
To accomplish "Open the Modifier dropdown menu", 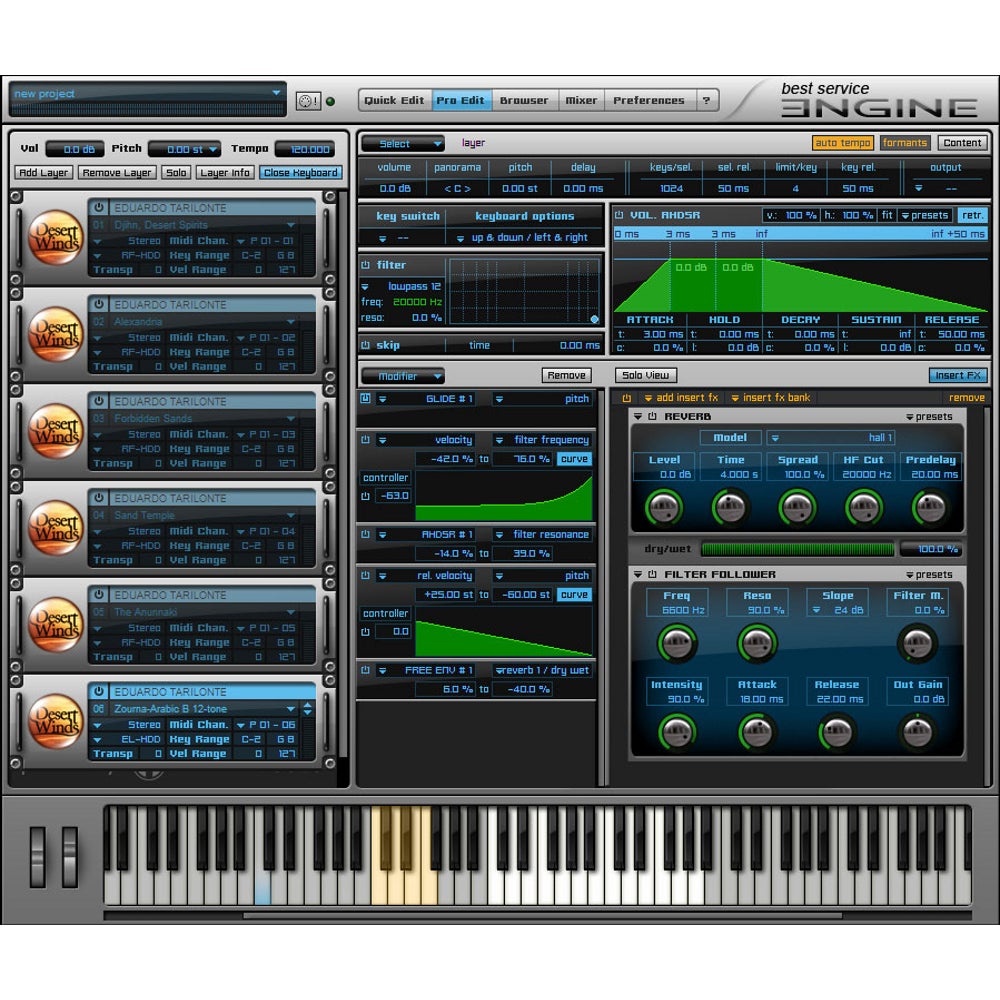I will pyautogui.click(x=402, y=376).
